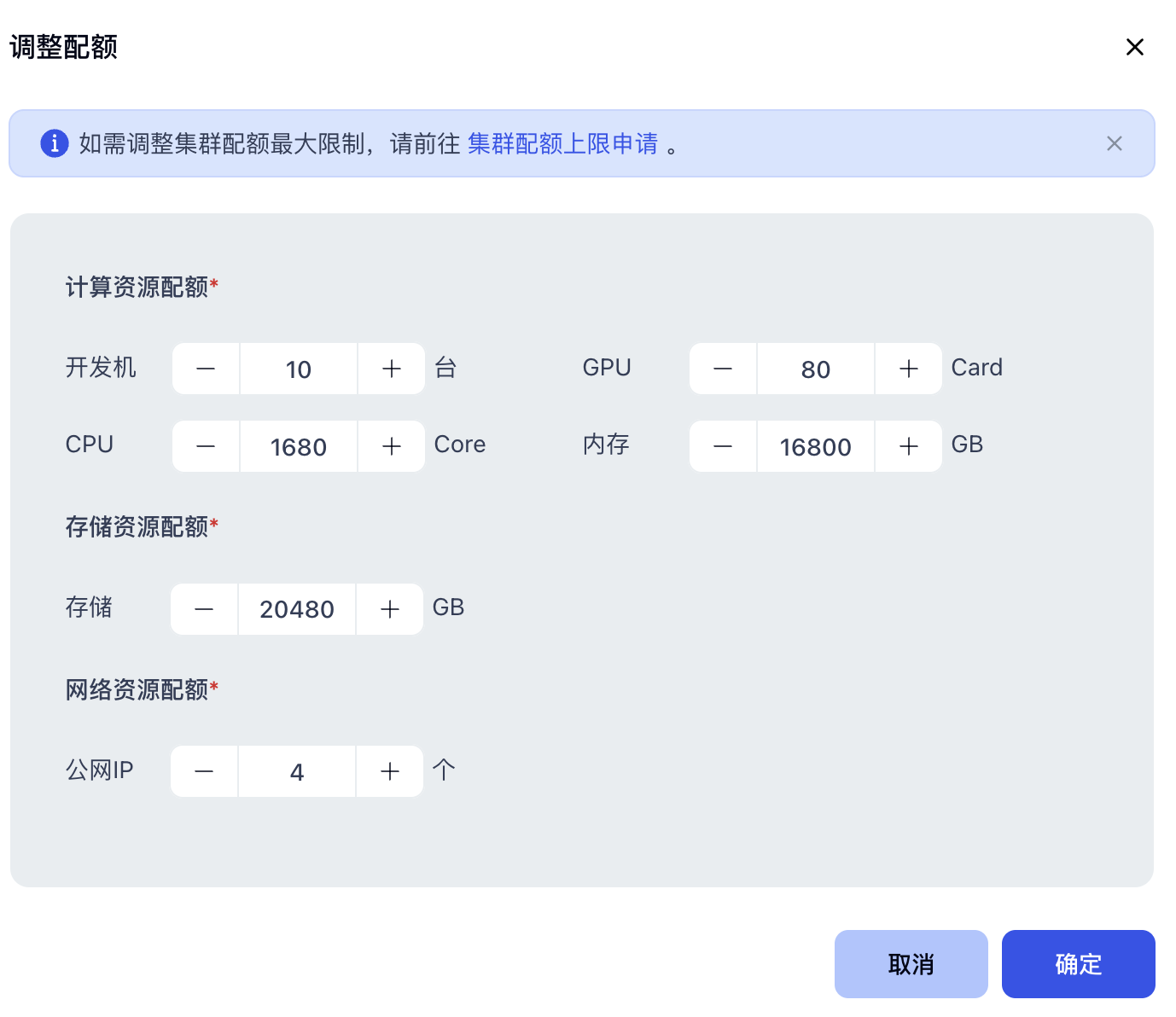The height and width of the screenshot is (1017, 1176).
Task: Click the 取消 button
Action: [911, 964]
